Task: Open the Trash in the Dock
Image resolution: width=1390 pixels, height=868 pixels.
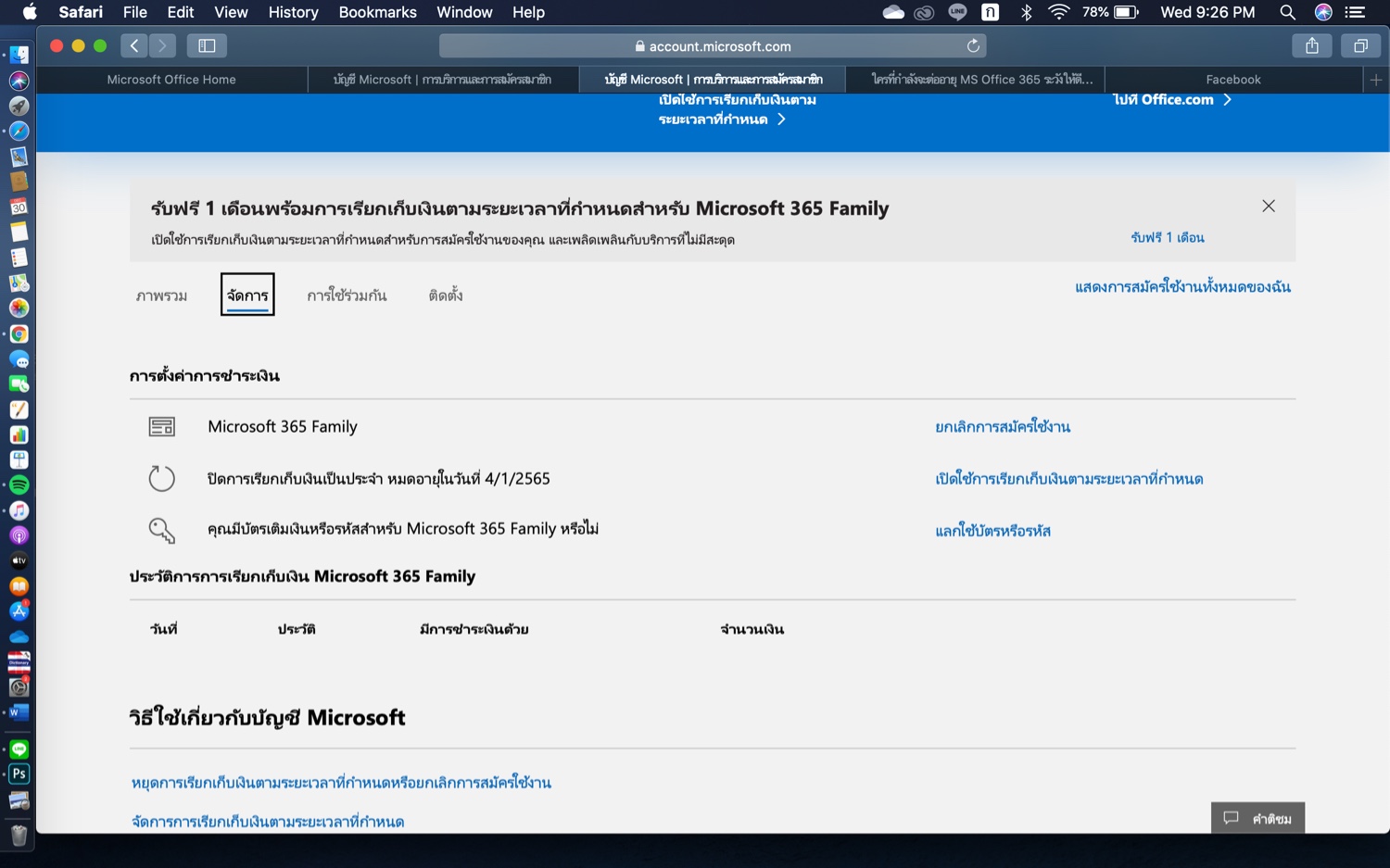Action: 19,836
